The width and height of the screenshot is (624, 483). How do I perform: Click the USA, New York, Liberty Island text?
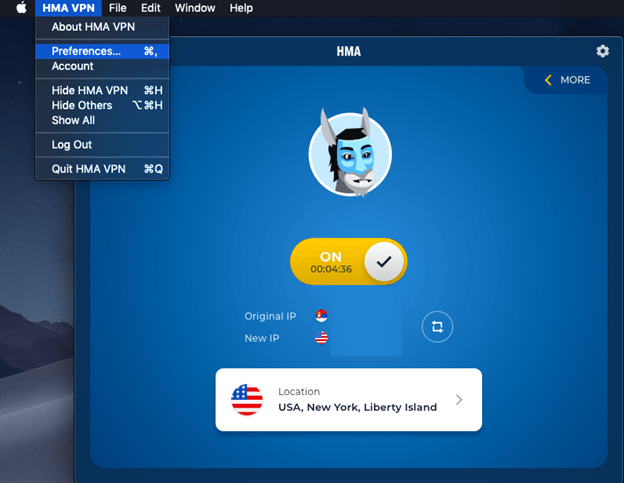click(x=357, y=407)
